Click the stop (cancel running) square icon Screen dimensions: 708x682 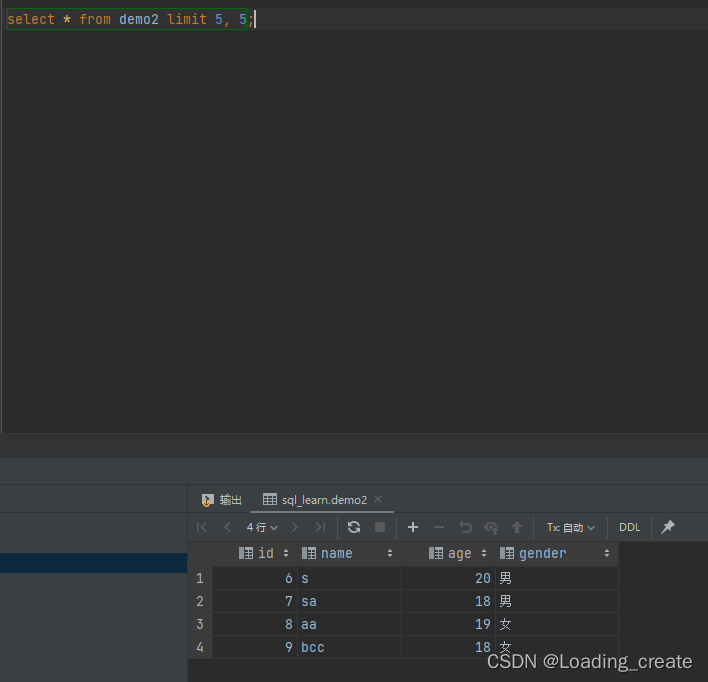point(380,527)
